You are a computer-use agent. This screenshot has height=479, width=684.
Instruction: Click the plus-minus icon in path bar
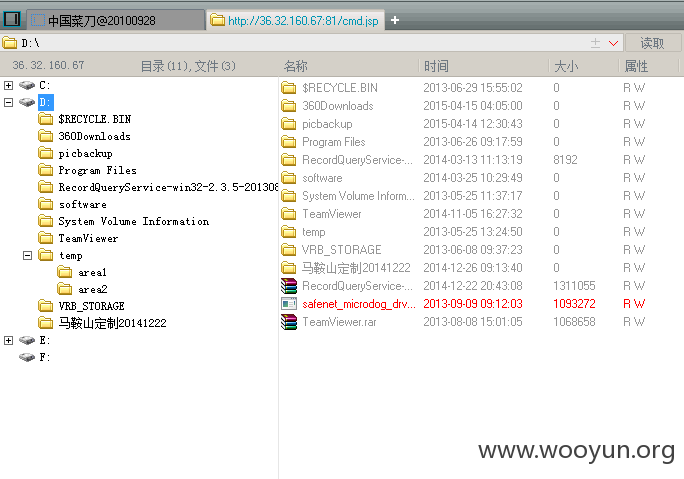click(x=595, y=43)
